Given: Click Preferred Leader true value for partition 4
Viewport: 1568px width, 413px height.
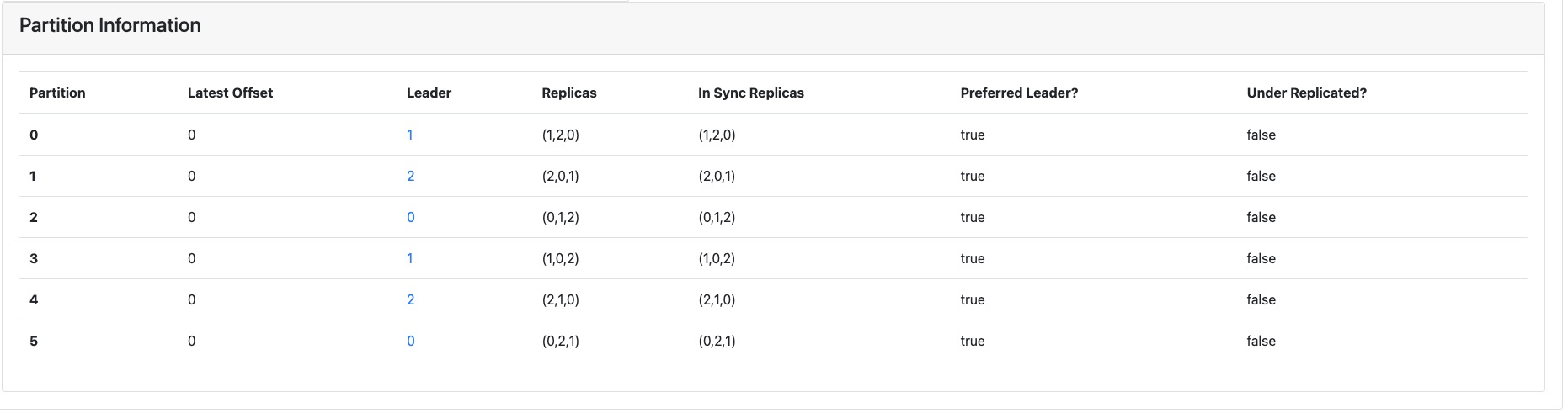Looking at the screenshot, I should pos(972,299).
